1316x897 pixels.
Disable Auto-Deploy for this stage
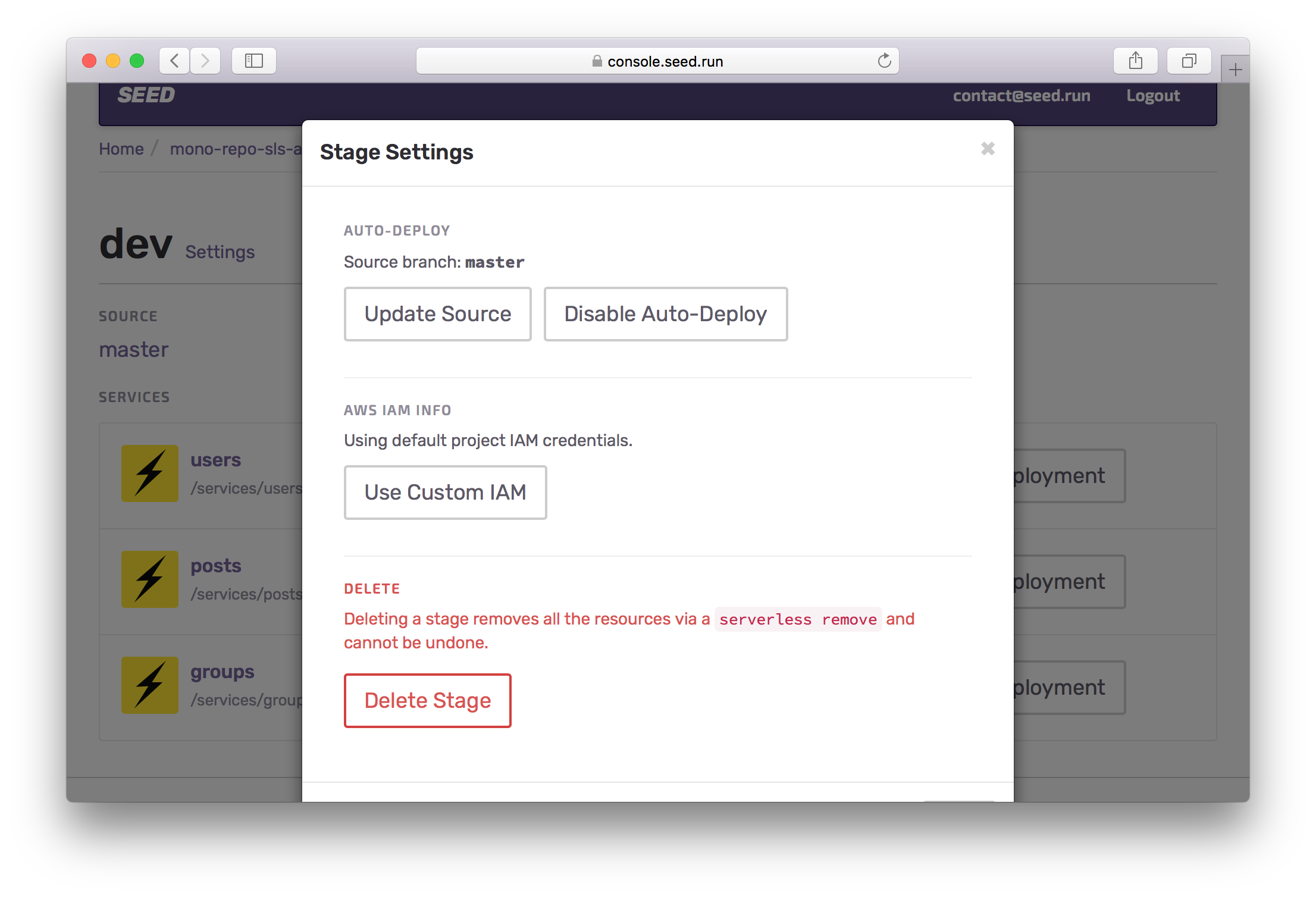[665, 314]
